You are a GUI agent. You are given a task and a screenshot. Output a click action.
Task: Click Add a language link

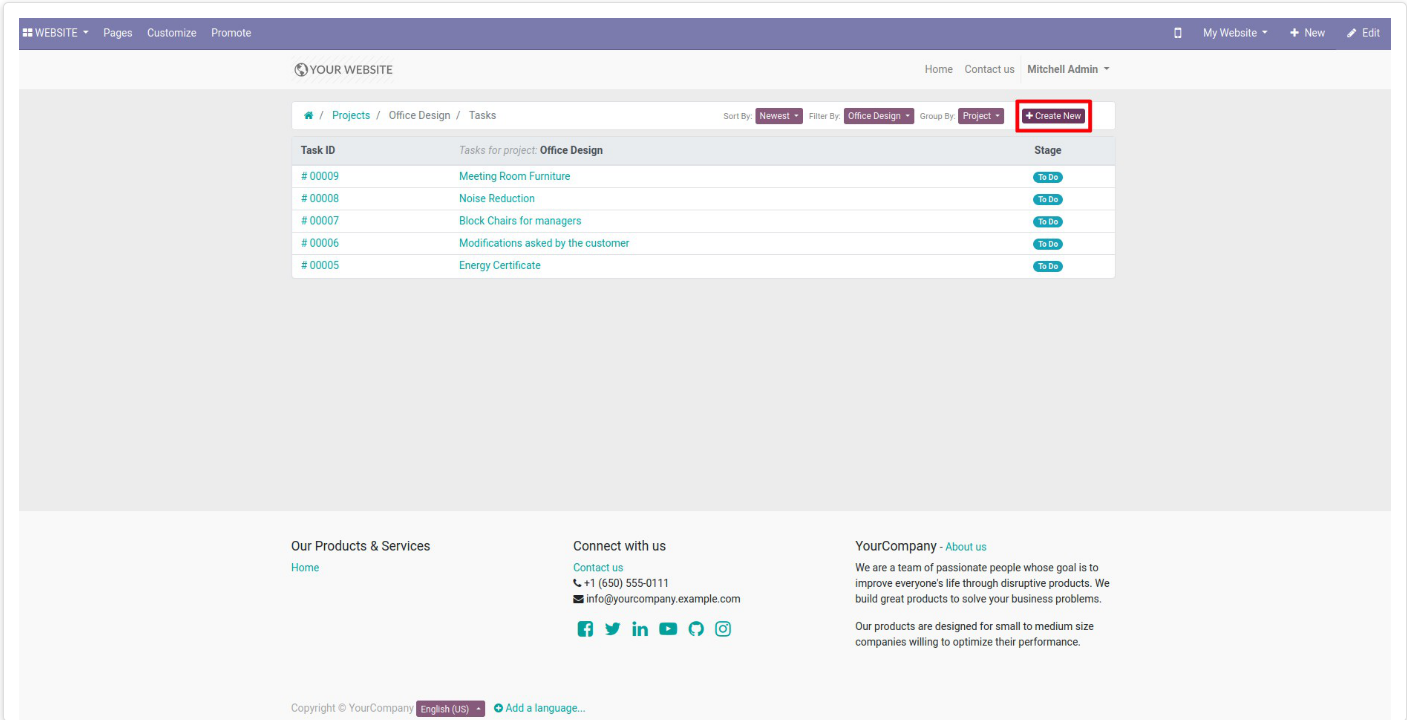[x=539, y=708]
